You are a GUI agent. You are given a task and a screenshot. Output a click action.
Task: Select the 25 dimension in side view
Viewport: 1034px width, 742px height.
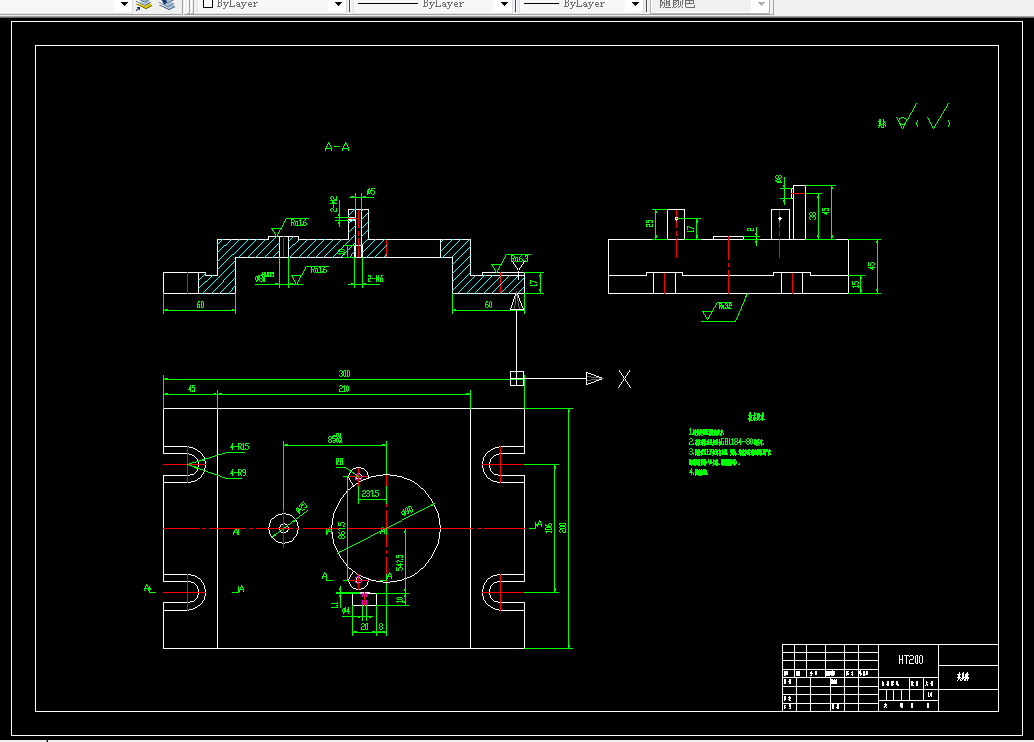click(x=650, y=224)
